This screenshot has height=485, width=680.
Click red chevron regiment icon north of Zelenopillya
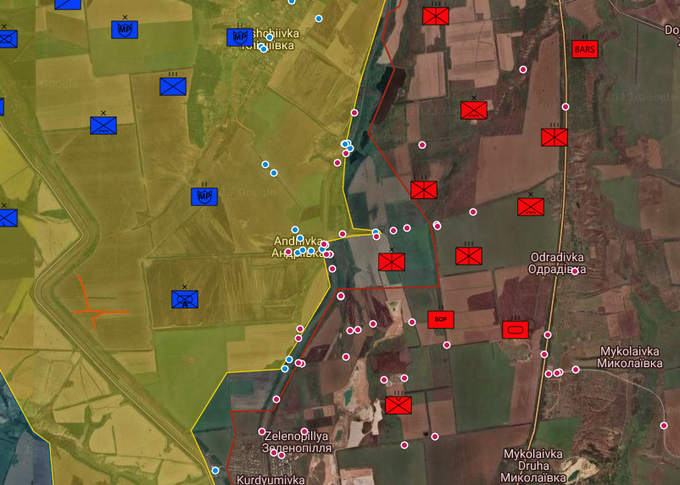coord(399,405)
